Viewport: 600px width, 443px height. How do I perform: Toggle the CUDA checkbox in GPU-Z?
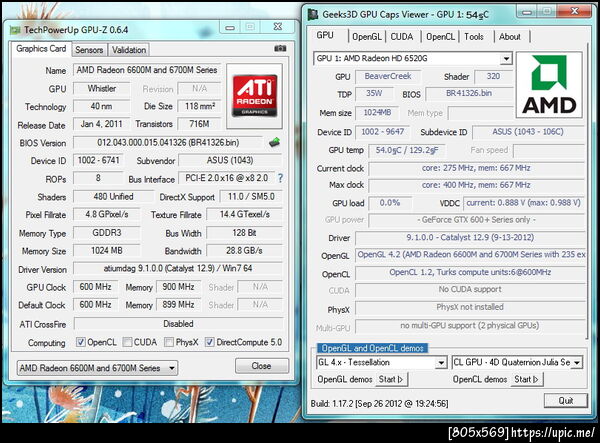click(127, 342)
